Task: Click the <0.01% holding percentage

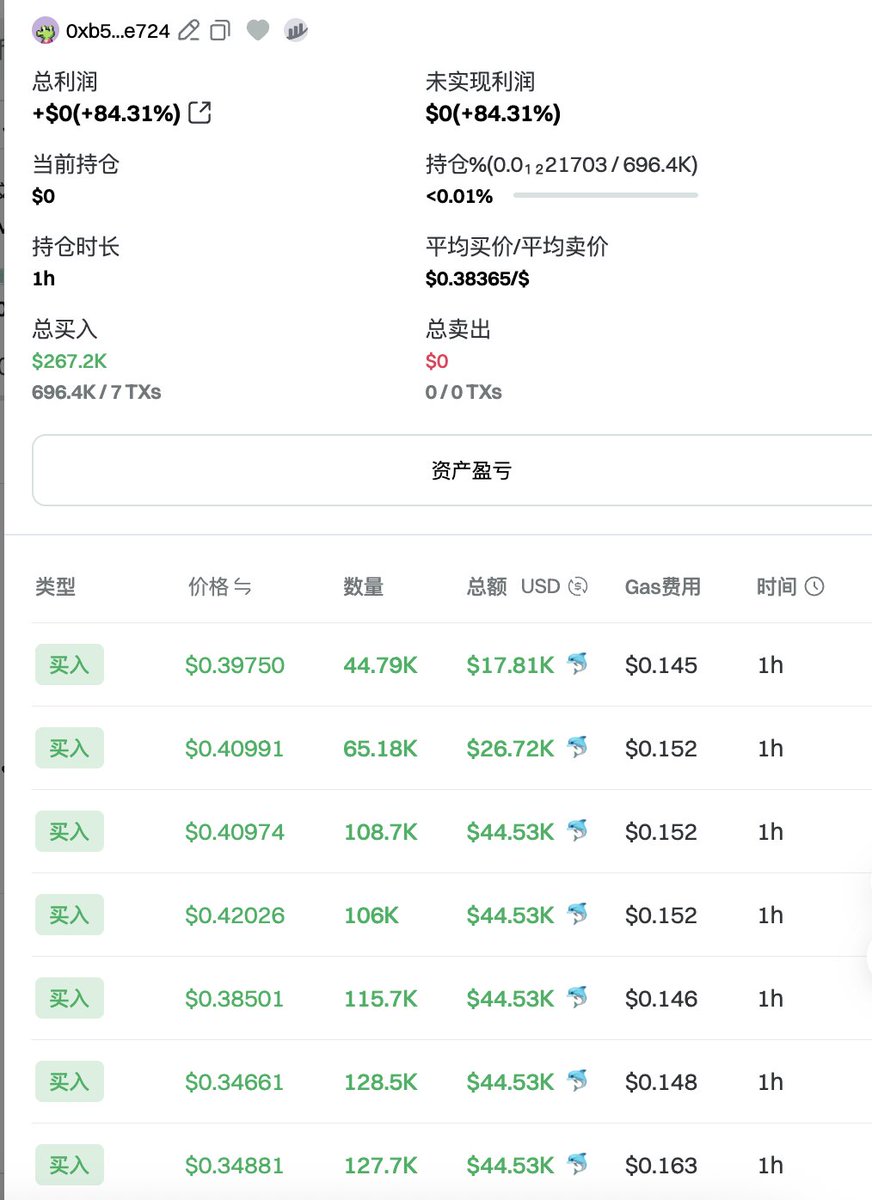Action: pyautogui.click(x=459, y=196)
